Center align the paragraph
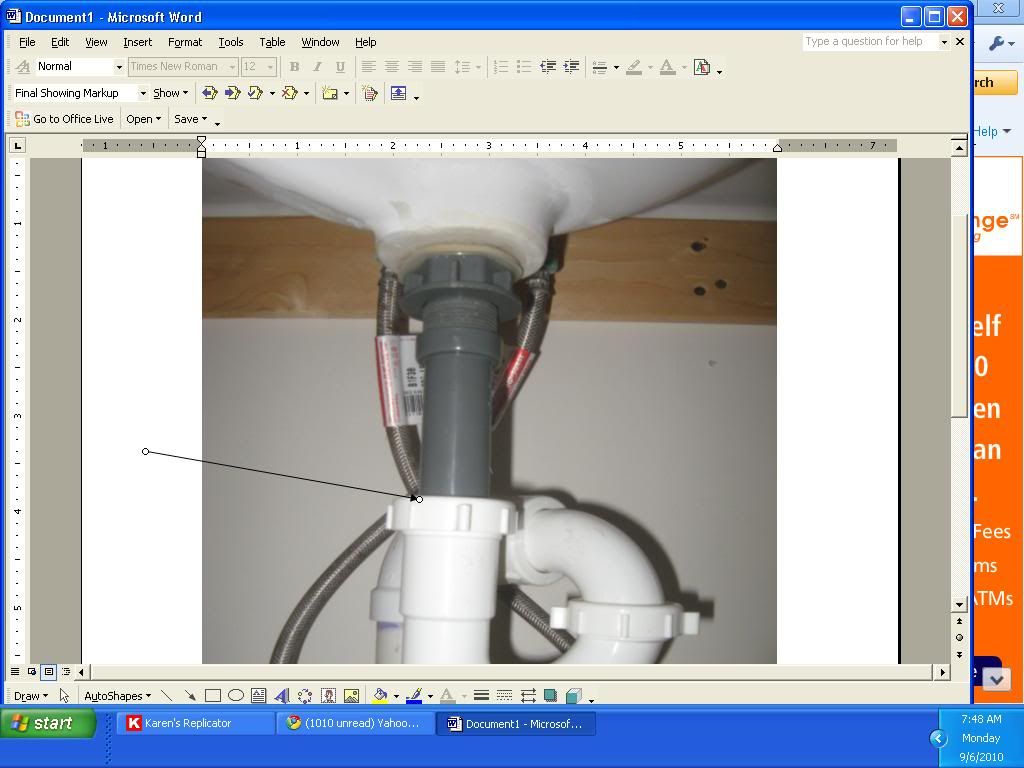This screenshot has width=1024, height=768. point(391,66)
